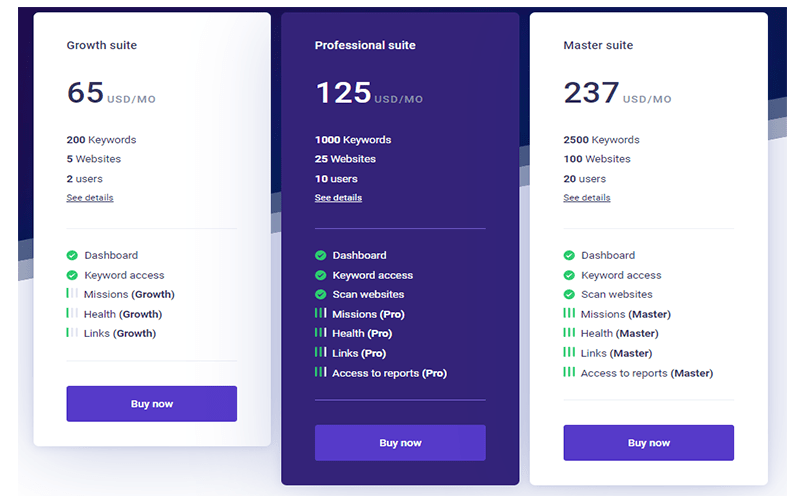Viewport: 800px width, 500px height.
Task: Click the 20 users text
Action: pyautogui.click(x=585, y=179)
